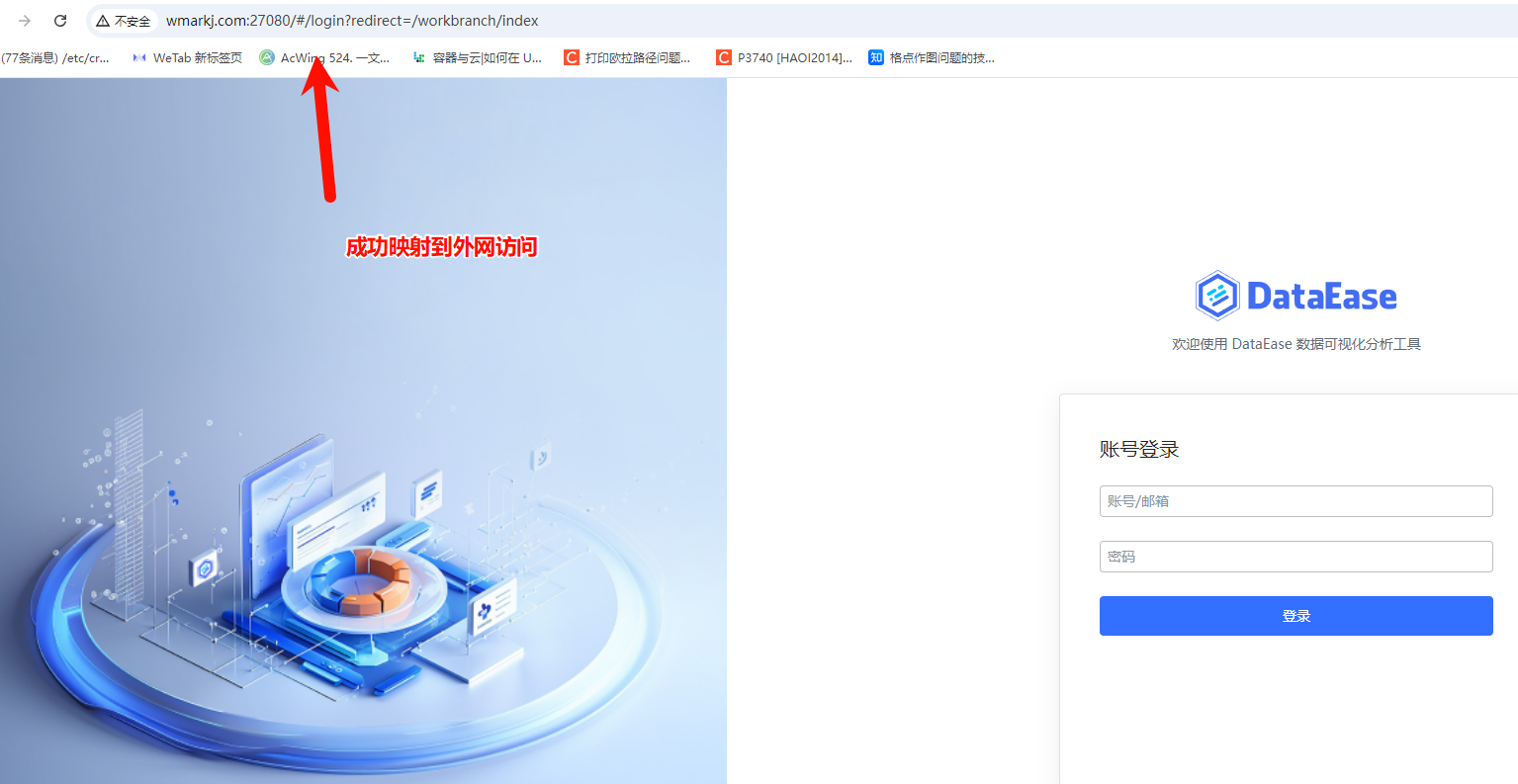Open the 容器与云 bookmark favicon
The image size is (1518, 784).
tap(419, 58)
